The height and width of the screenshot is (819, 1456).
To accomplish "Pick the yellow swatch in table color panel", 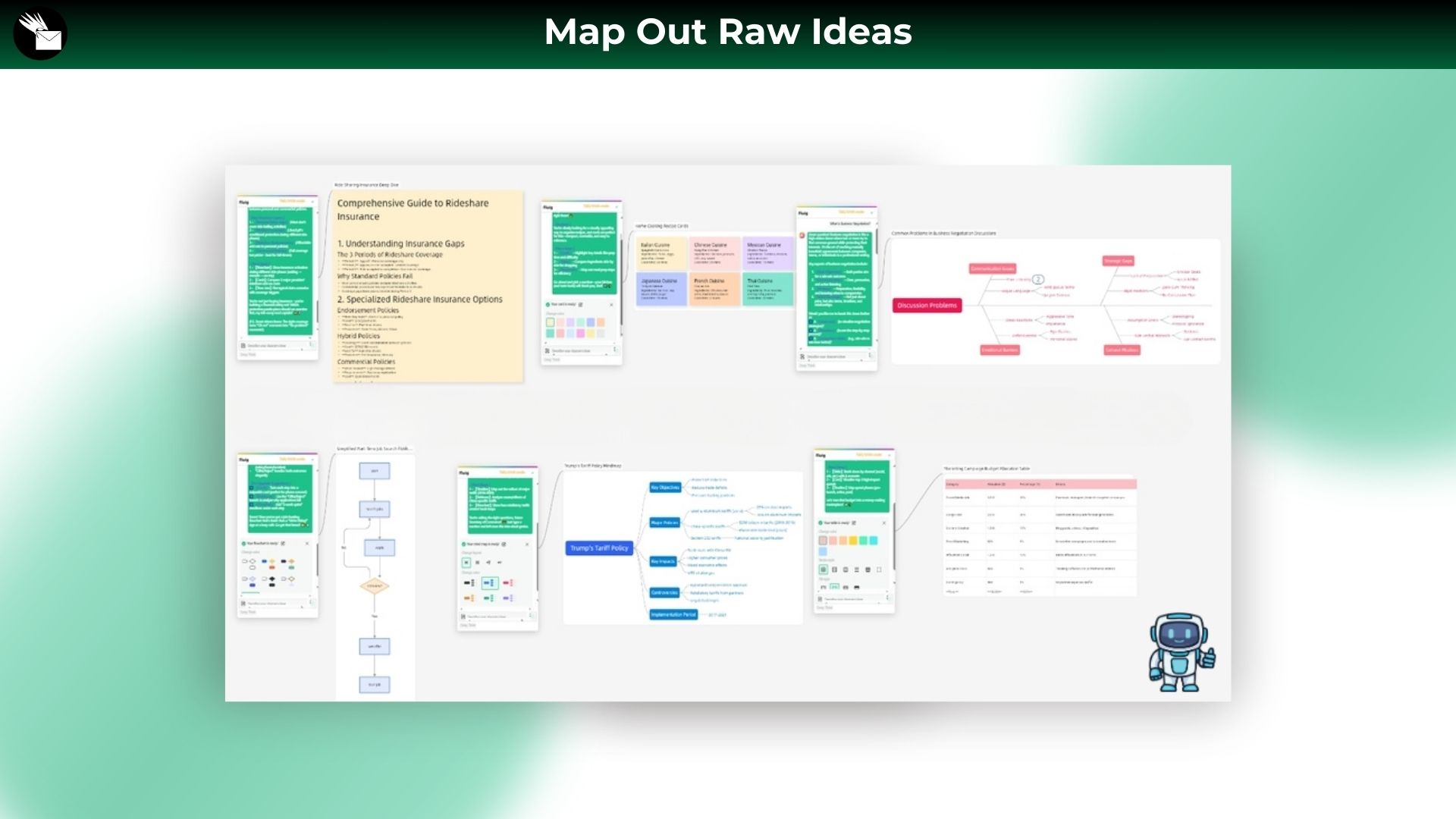I will (852, 541).
